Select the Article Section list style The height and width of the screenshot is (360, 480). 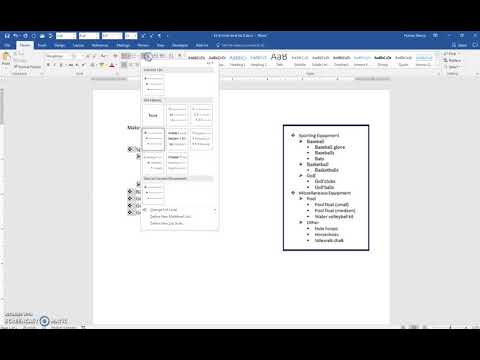tap(177, 139)
